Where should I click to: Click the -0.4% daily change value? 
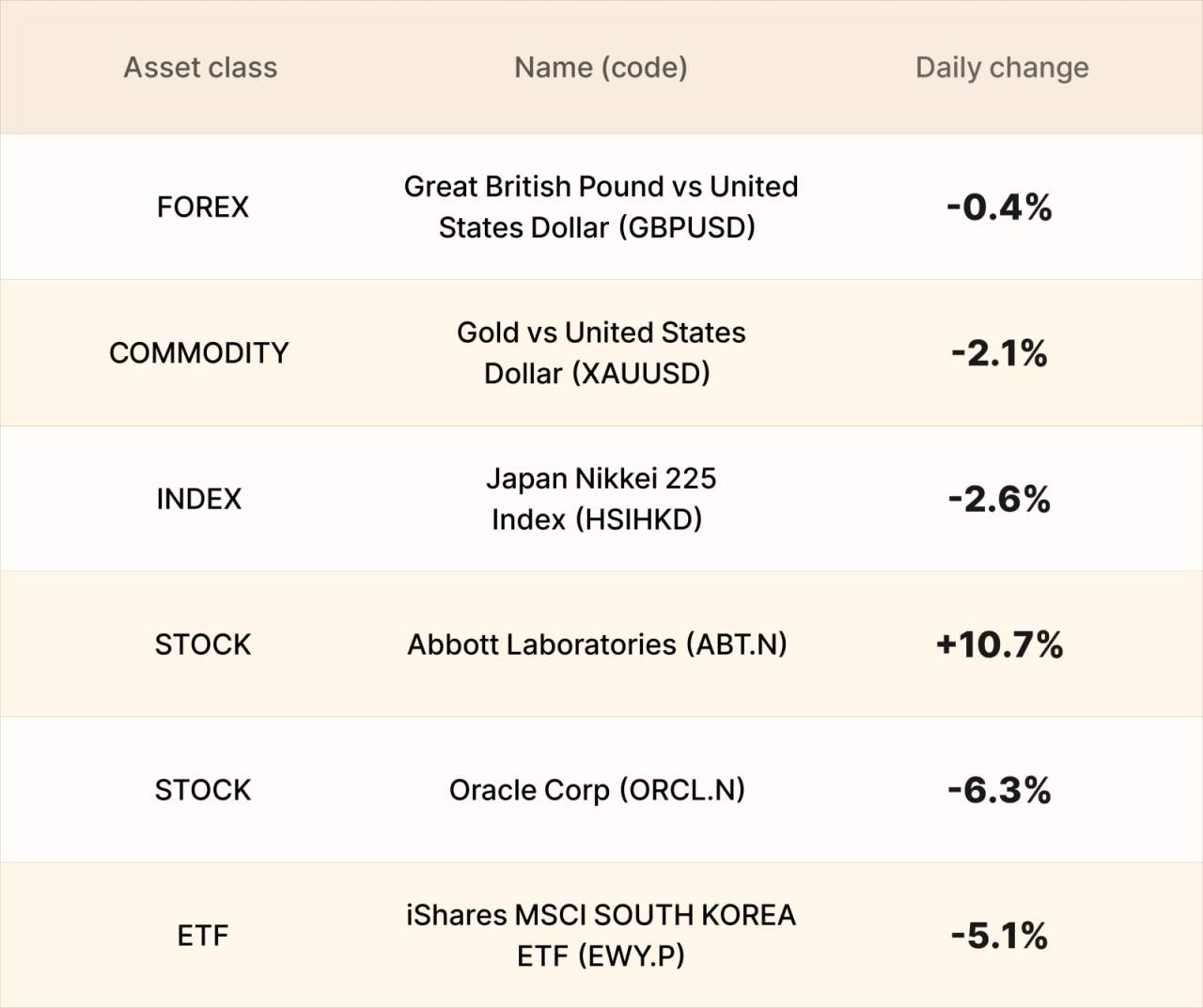click(x=999, y=207)
